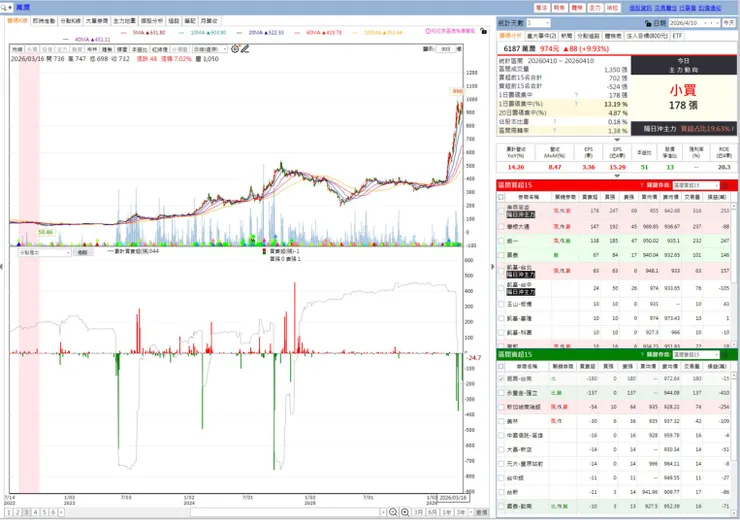Open the ETF tab in right panel
Viewport: 740px width, 520px height.
pos(677,36)
